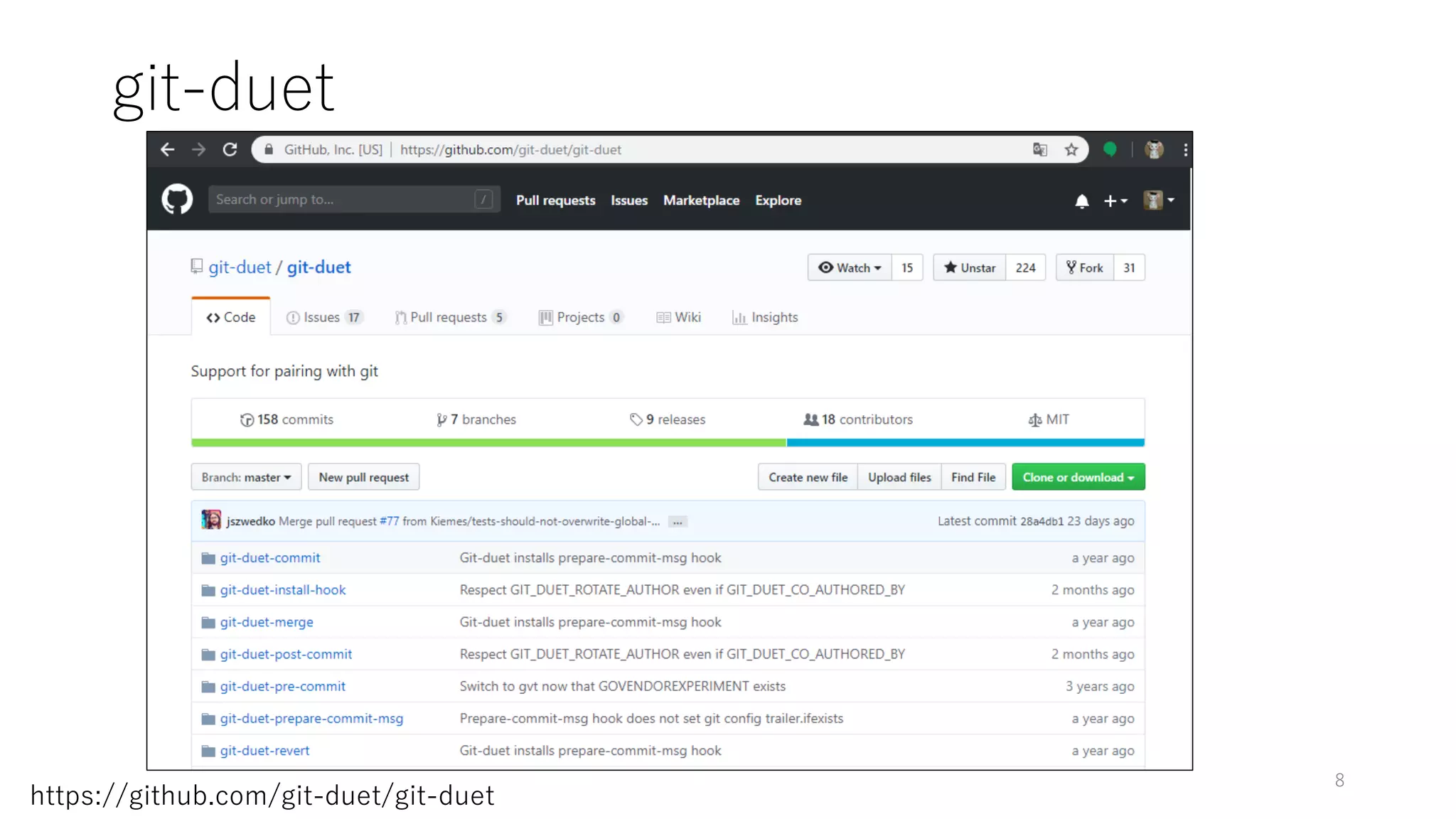
Task: Open git-duet-post-commit folder
Action: click(x=286, y=654)
